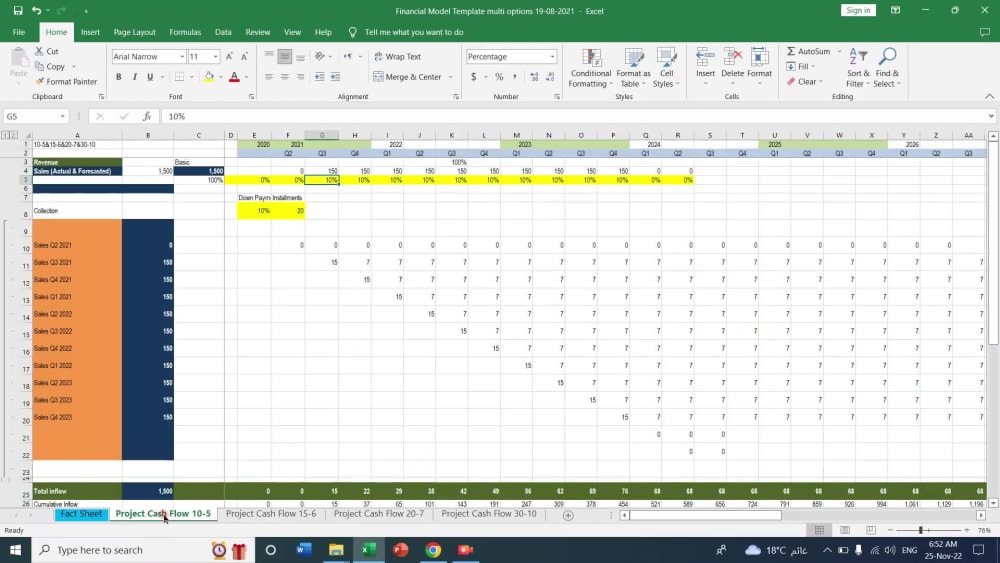Image resolution: width=1000 pixels, height=563 pixels.
Task: Click the Sign in button
Action: [858, 10]
